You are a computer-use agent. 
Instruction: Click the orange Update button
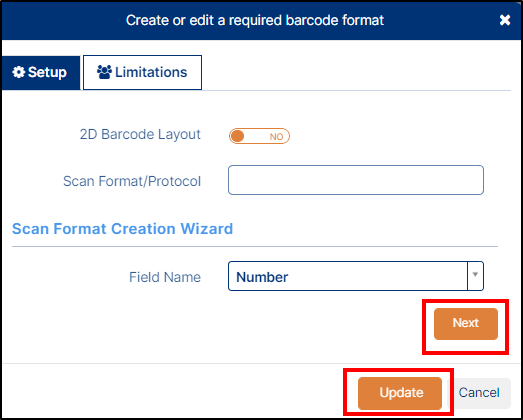400,393
